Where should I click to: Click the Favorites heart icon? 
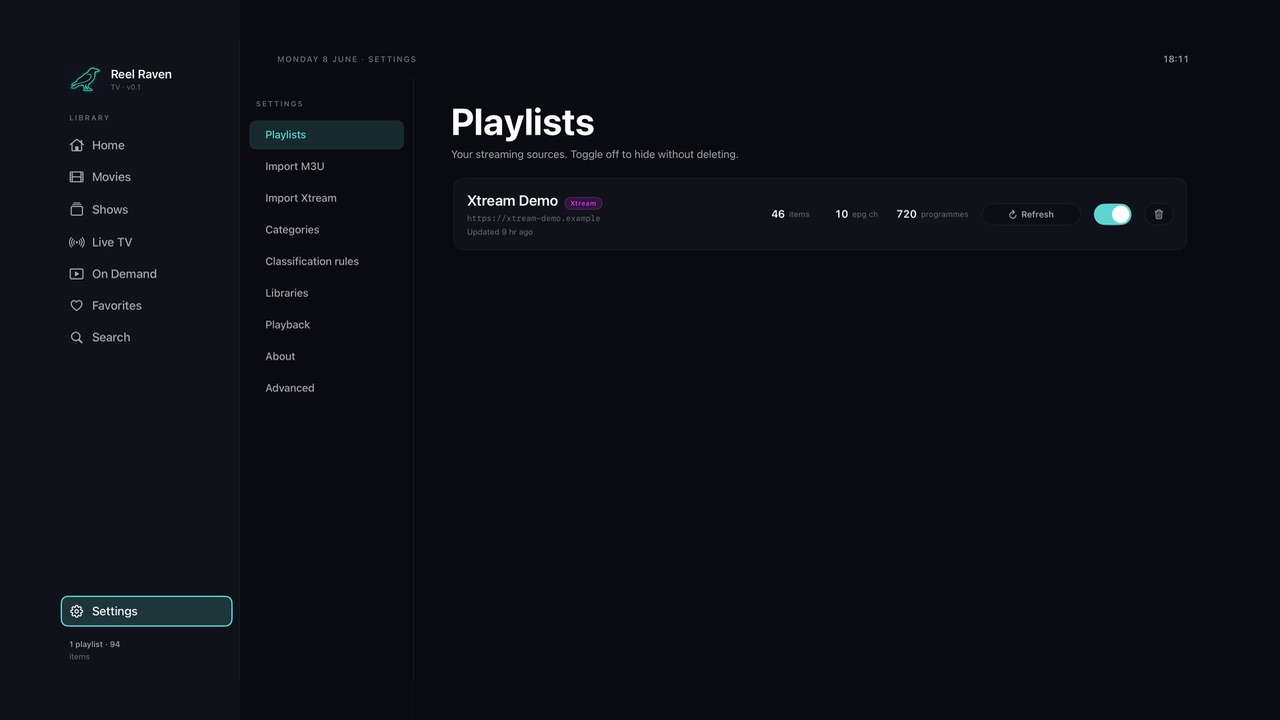tap(77, 306)
